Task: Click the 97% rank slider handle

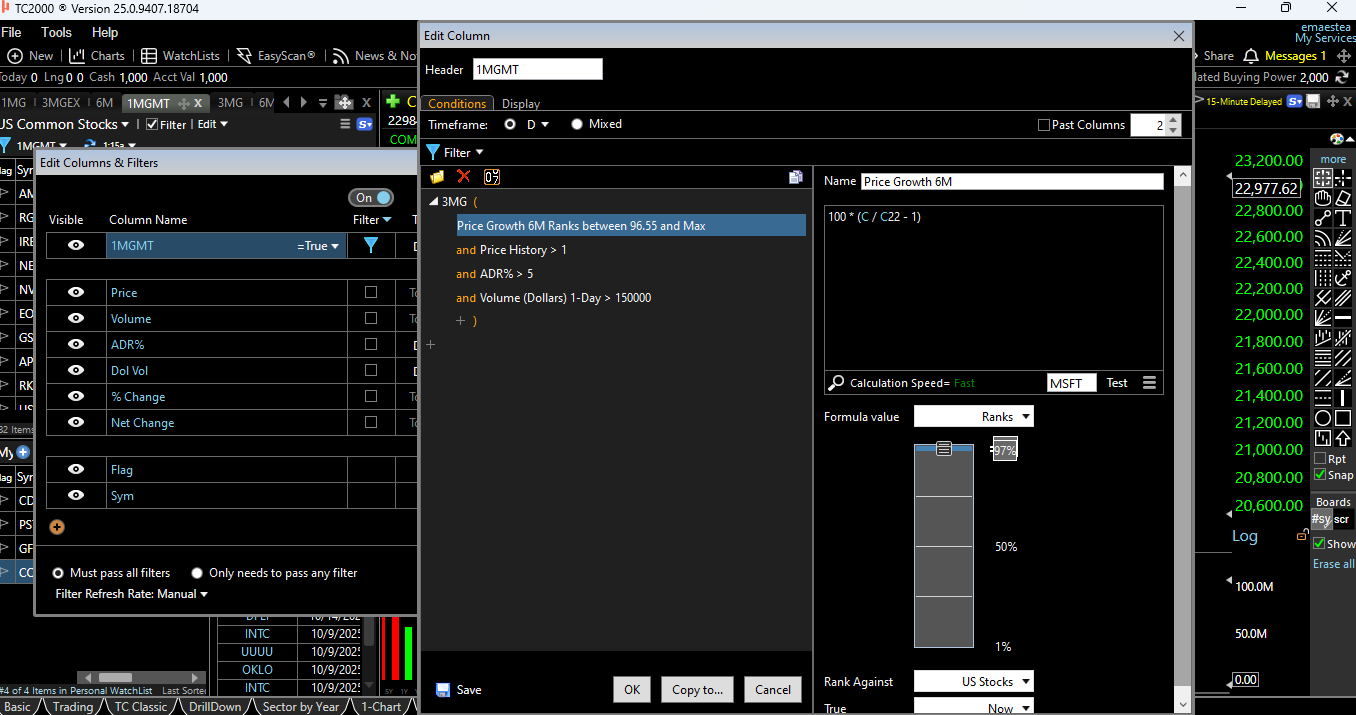Action: tap(944, 449)
